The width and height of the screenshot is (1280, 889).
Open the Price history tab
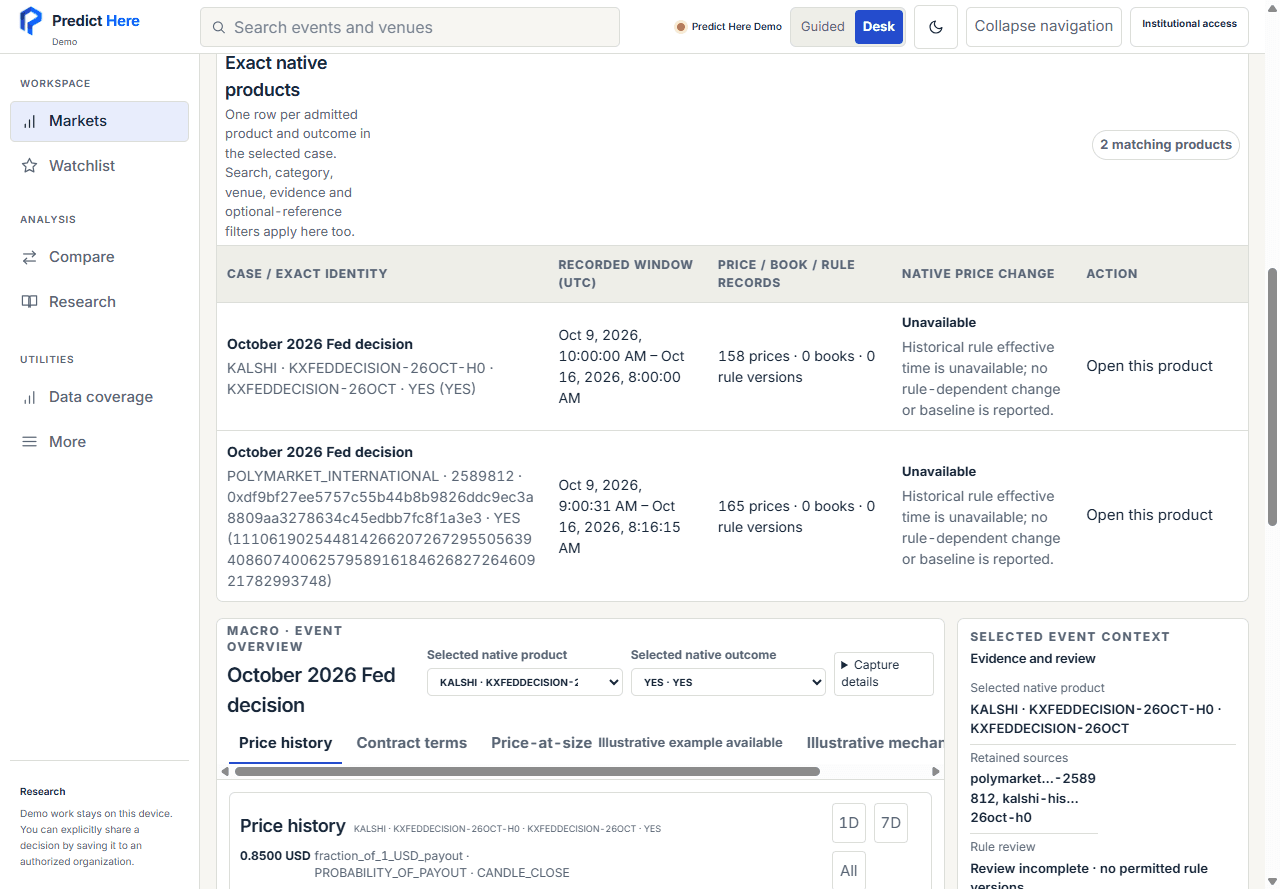pyautogui.click(x=286, y=743)
